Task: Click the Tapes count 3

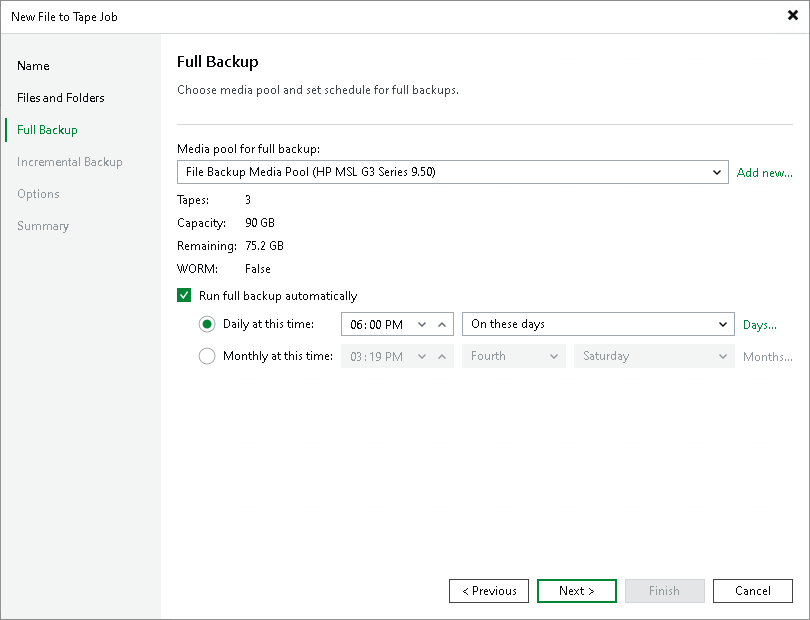Action: [x=248, y=200]
